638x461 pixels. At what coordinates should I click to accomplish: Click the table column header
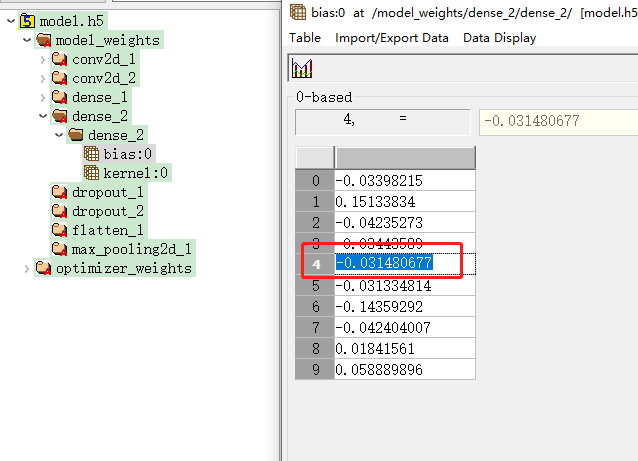click(x=405, y=157)
